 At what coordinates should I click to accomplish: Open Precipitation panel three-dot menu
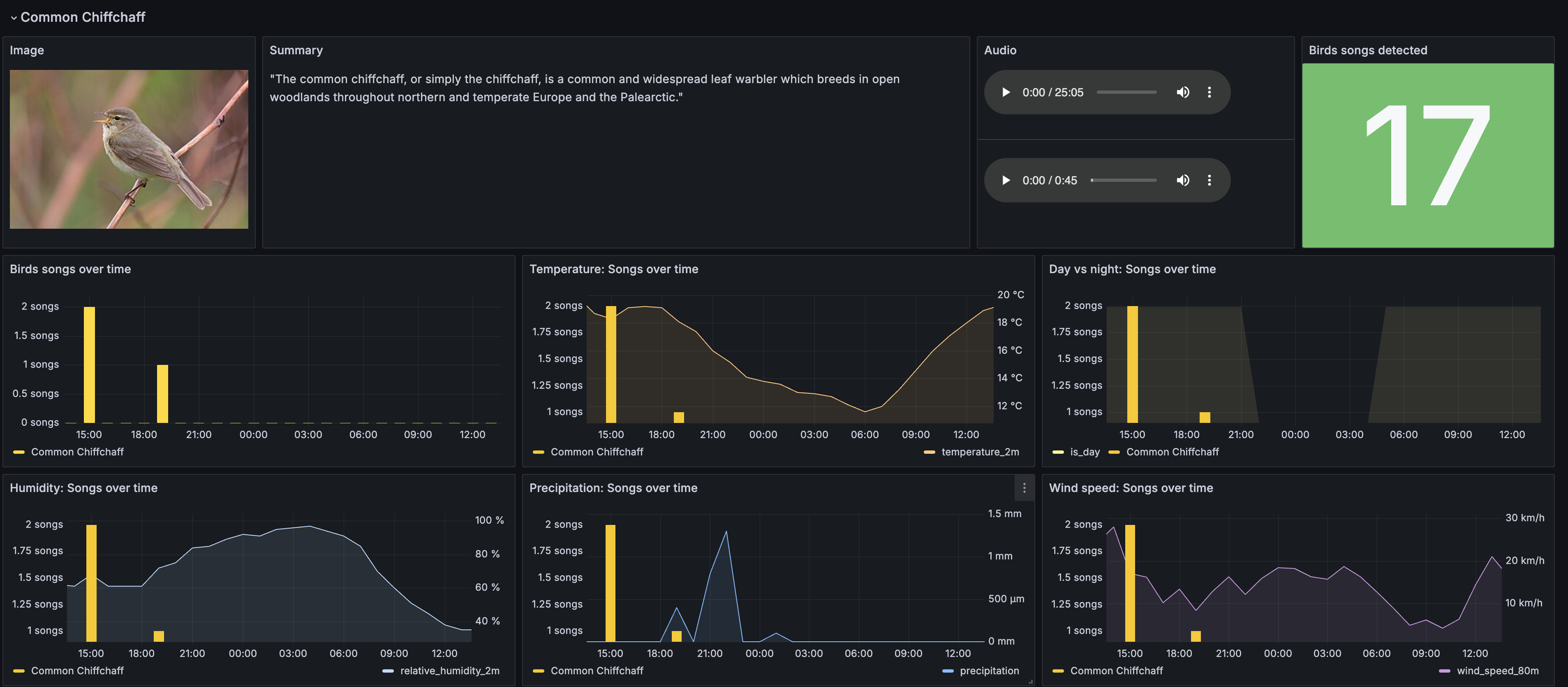1024,488
